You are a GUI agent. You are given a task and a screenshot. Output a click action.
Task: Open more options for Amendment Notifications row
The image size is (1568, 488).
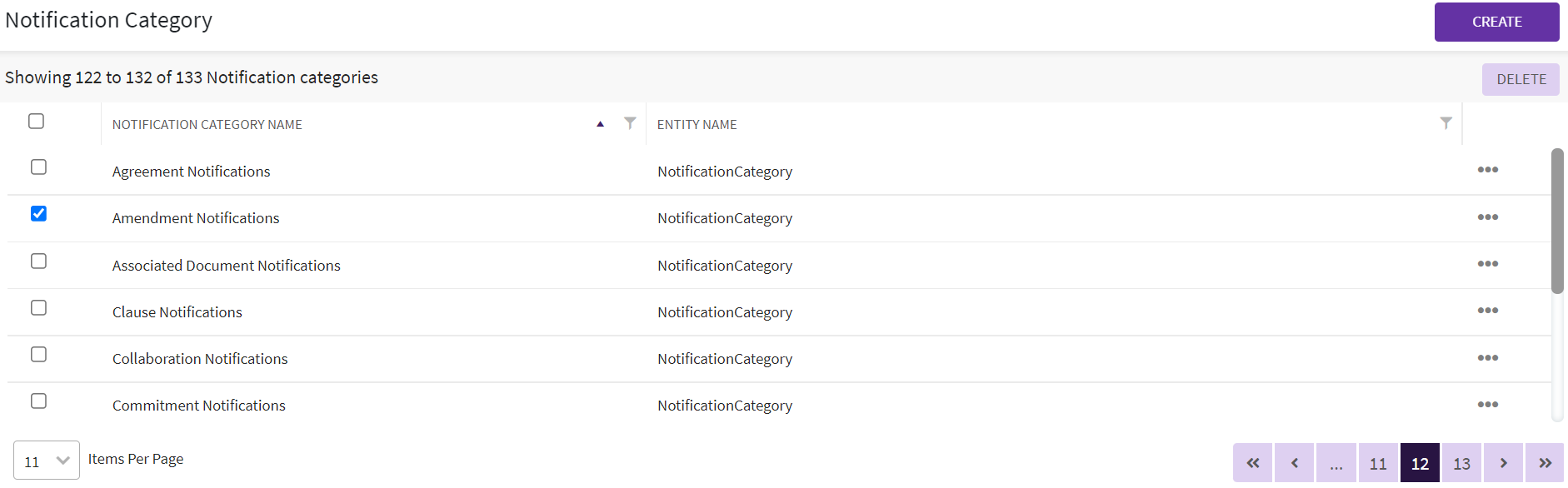[x=1487, y=217]
